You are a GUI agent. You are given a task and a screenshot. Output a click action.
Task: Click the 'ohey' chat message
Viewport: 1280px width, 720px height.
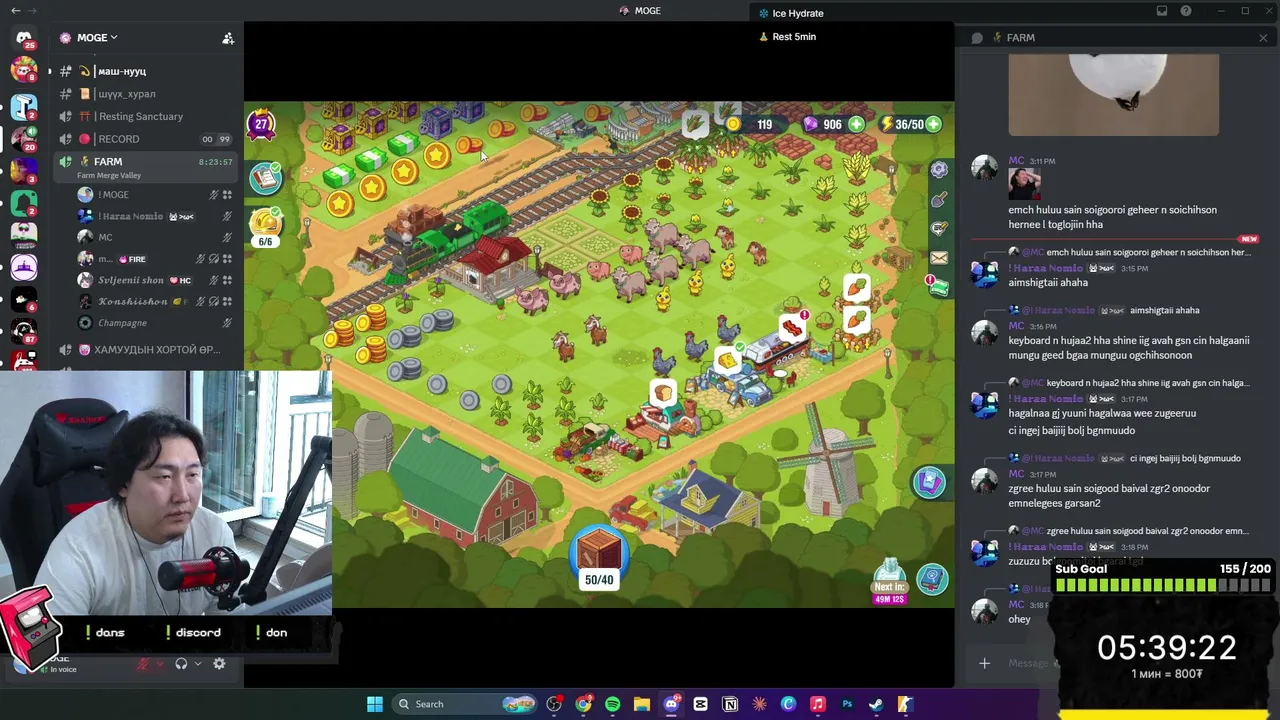pyautogui.click(x=1019, y=619)
